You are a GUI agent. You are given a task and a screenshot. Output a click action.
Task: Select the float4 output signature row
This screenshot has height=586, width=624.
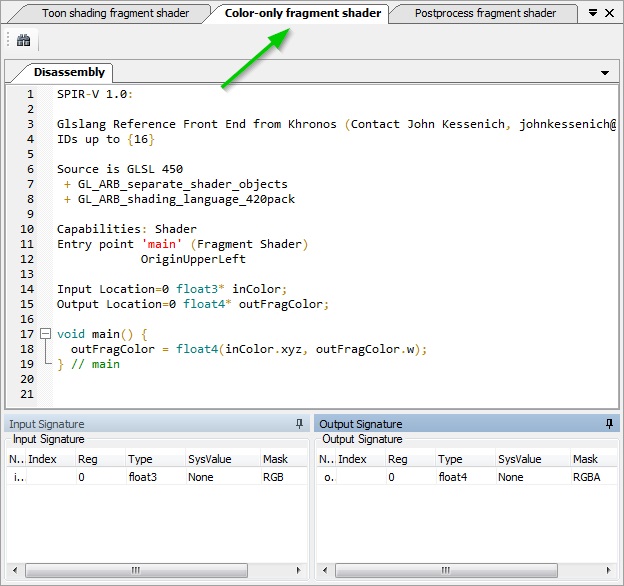[x=467, y=477]
